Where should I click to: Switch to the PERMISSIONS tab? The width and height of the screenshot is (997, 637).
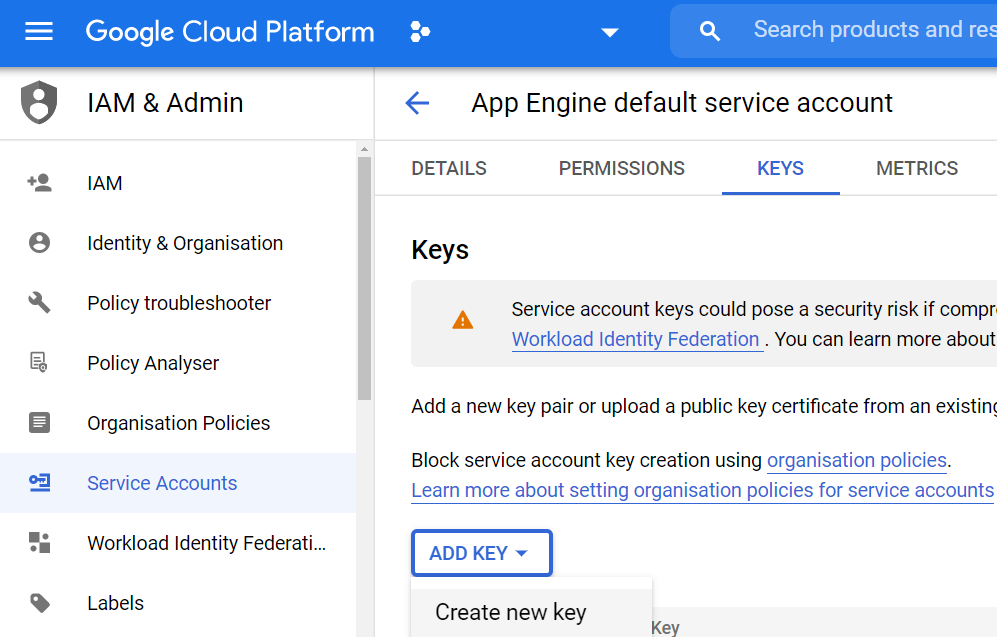(x=621, y=168)
